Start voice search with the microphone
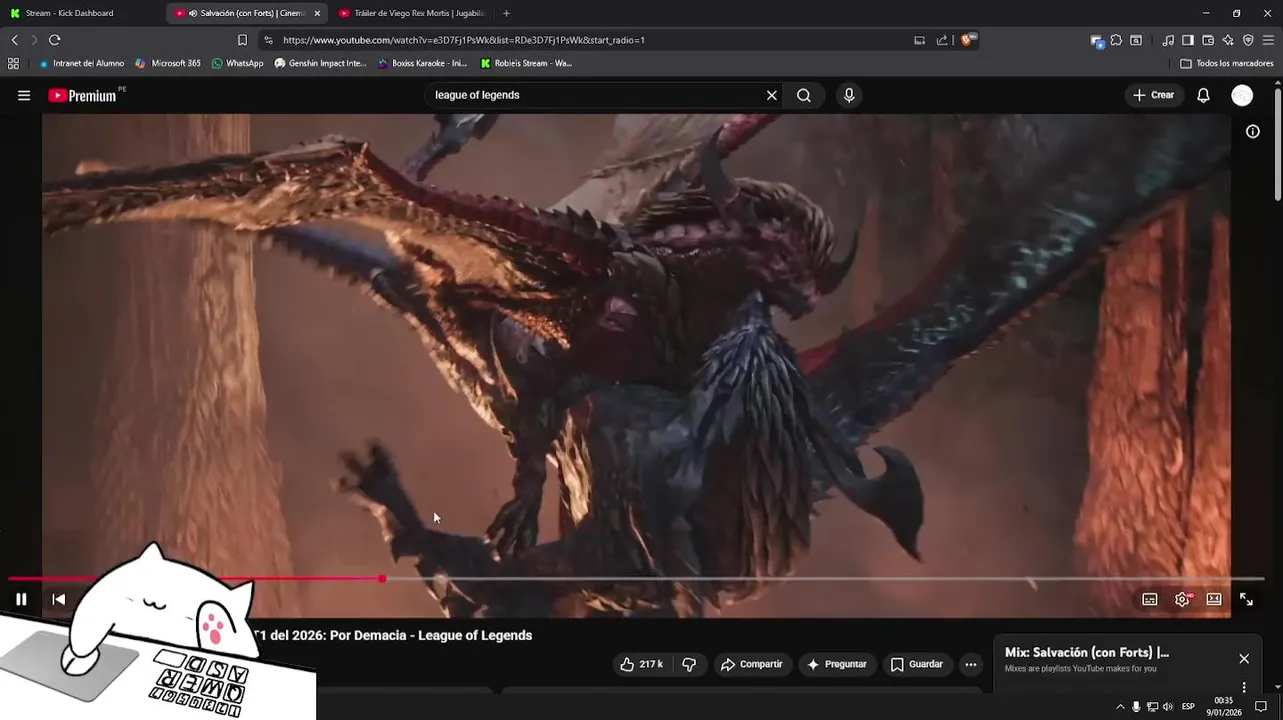 pyautogui.click(x=849, y=95)
